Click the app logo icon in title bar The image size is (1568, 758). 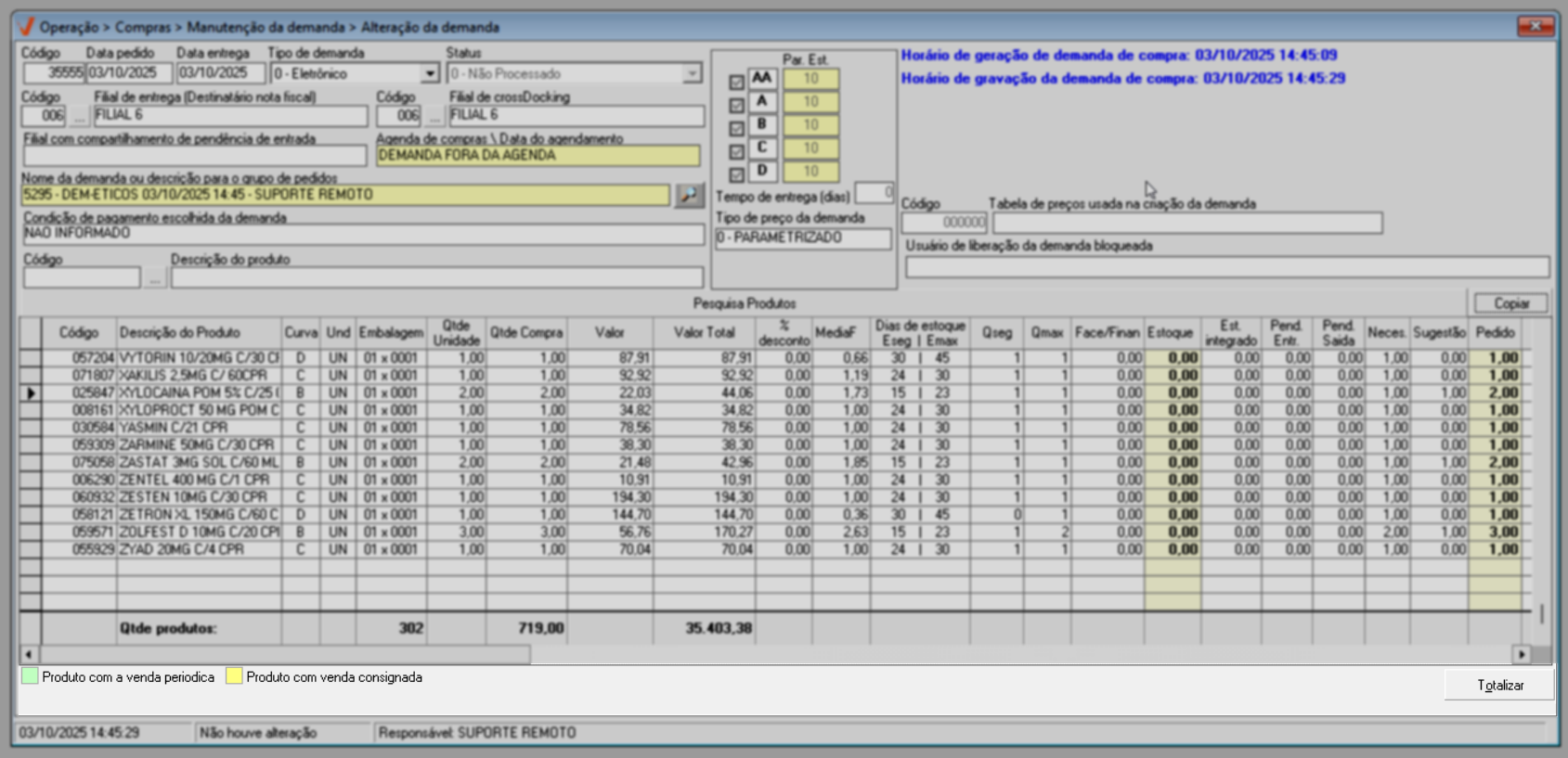[26, 27]
